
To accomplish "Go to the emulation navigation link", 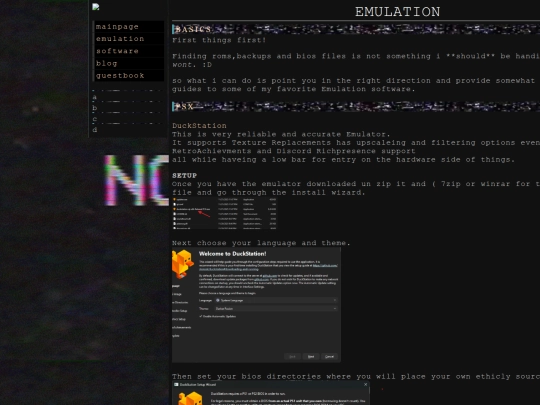I will [x=128, y=39].
